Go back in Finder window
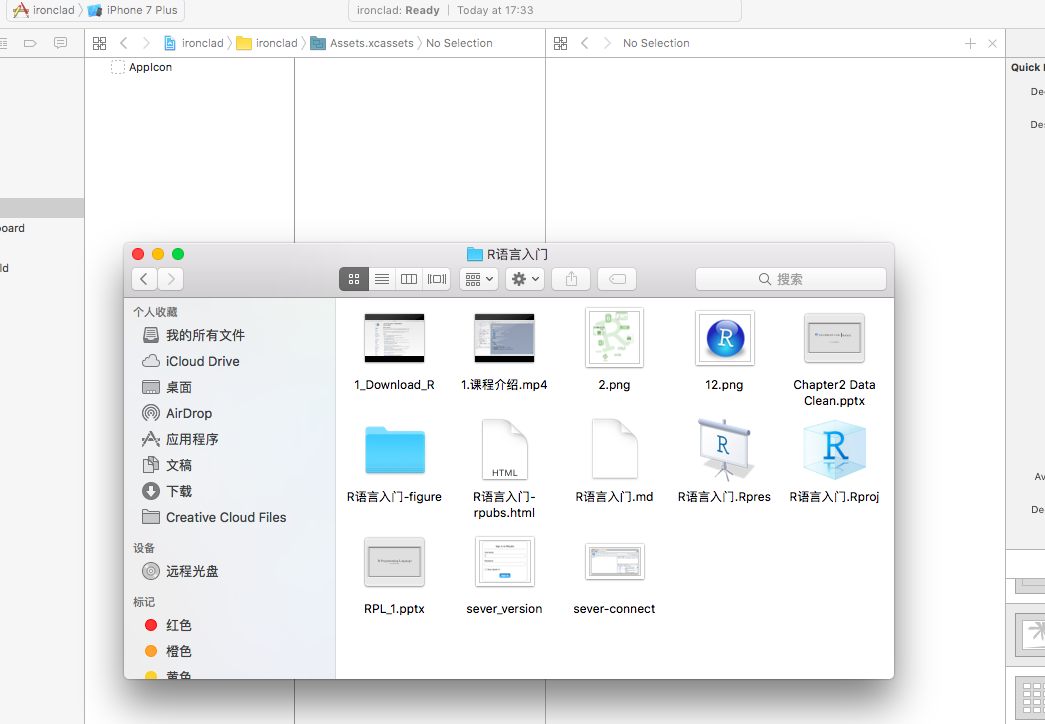 point(144,279)
